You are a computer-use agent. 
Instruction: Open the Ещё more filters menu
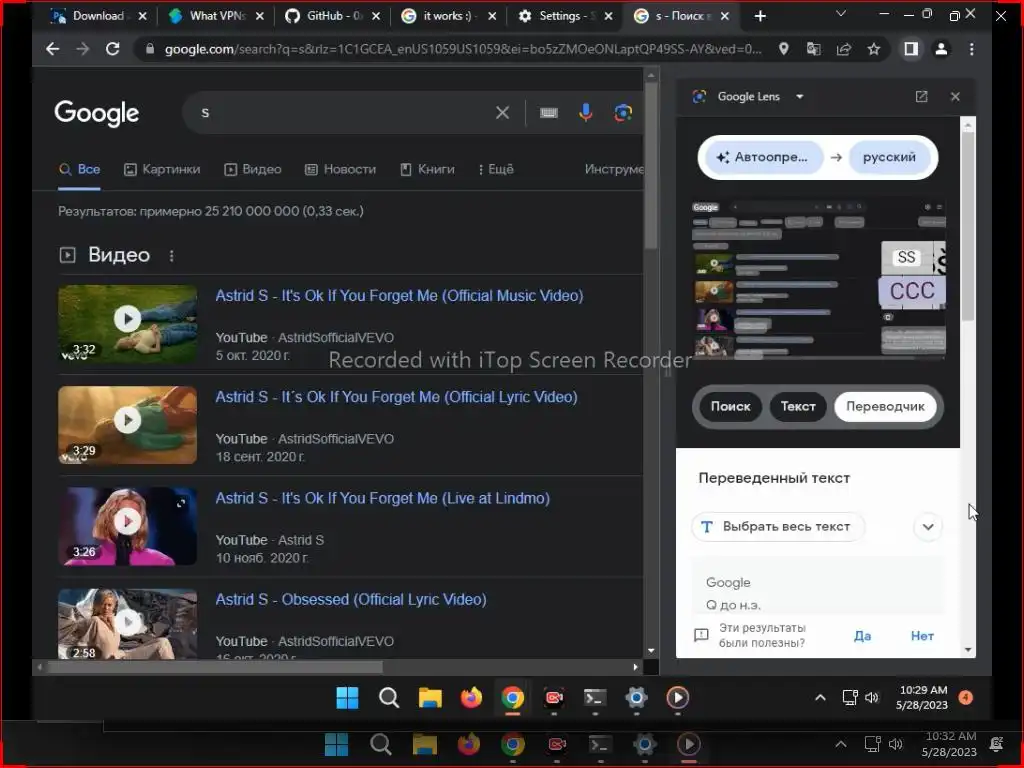pyautogui.click(x=496, y=170)
